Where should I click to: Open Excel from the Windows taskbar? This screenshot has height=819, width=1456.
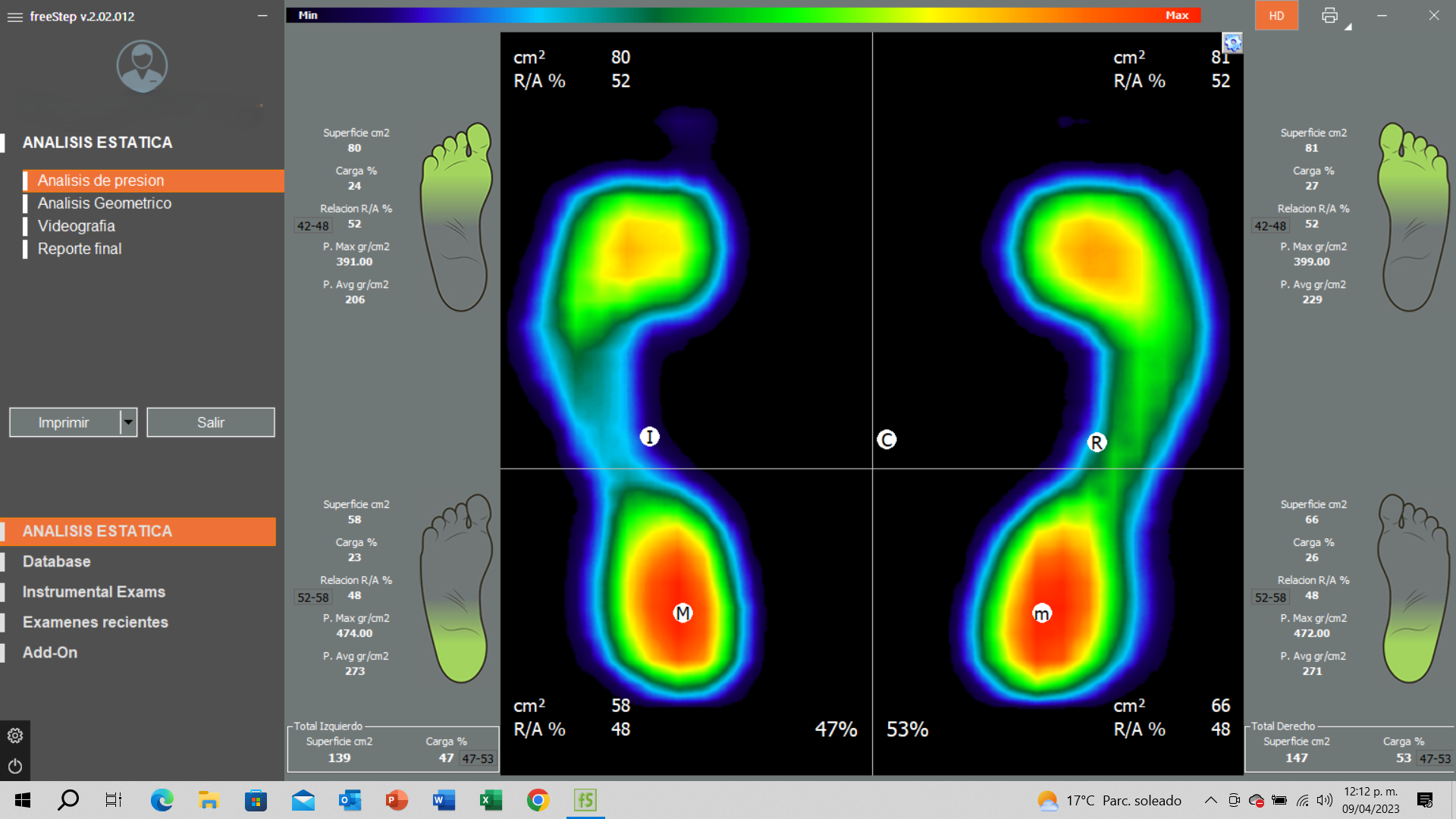click(491, 800)
